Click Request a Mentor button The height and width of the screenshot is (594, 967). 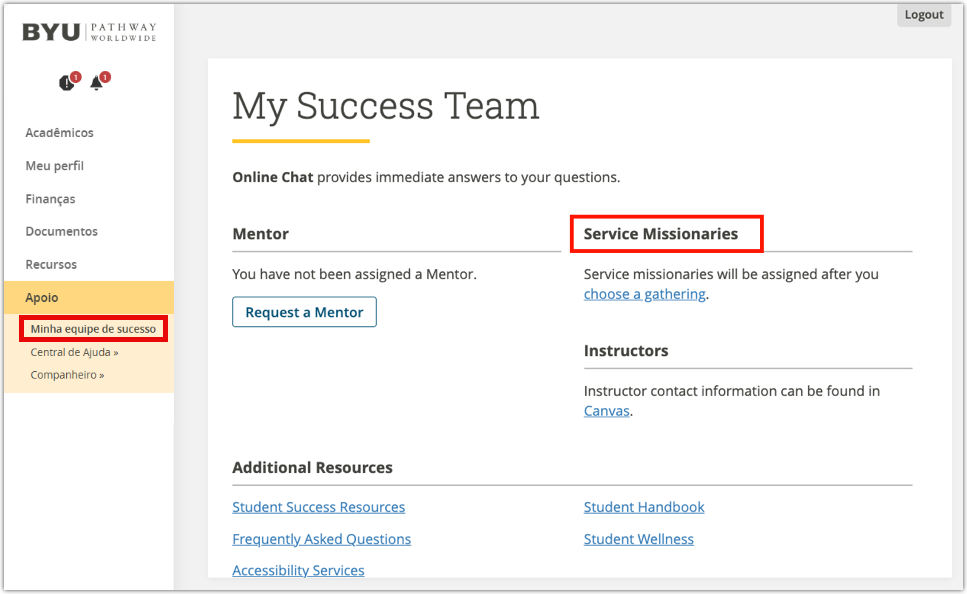click(304, 312)
